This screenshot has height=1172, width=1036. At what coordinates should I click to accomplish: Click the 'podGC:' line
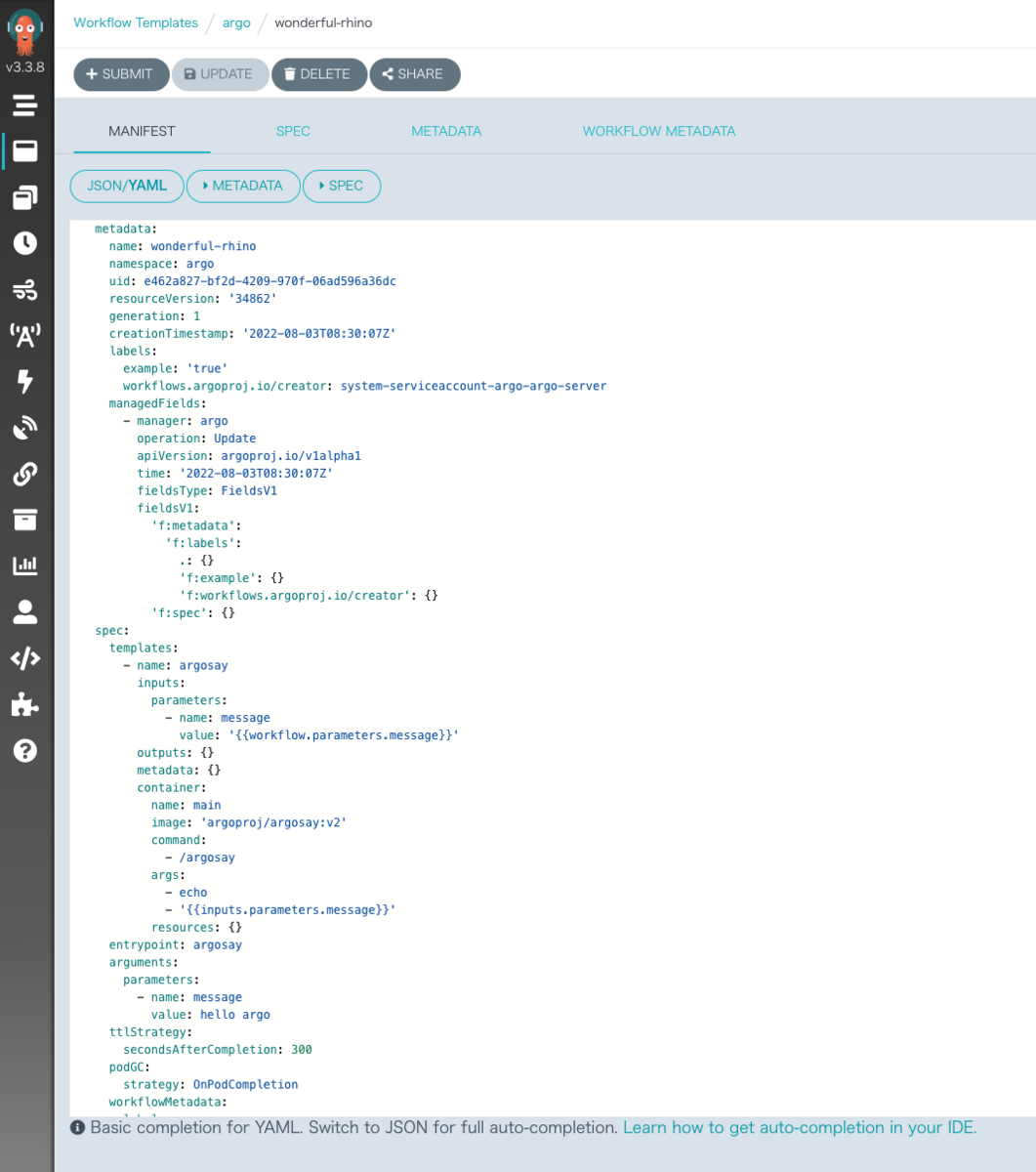pos(130,1067)
